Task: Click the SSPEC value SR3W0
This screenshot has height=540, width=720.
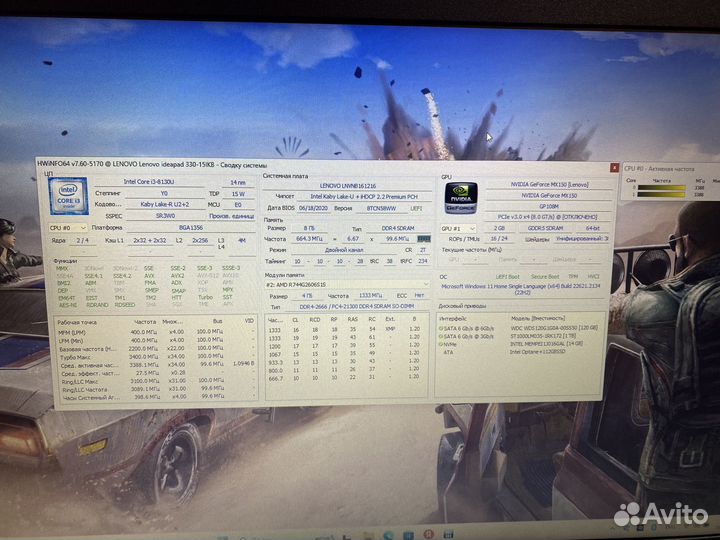Action: click(x=164, y=216)
